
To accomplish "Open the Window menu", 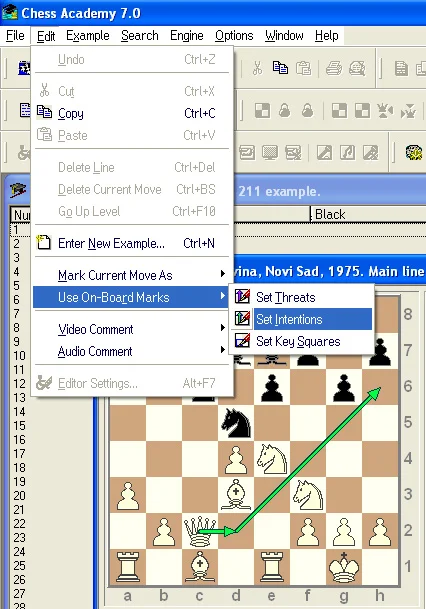I will tap(284, 36).
